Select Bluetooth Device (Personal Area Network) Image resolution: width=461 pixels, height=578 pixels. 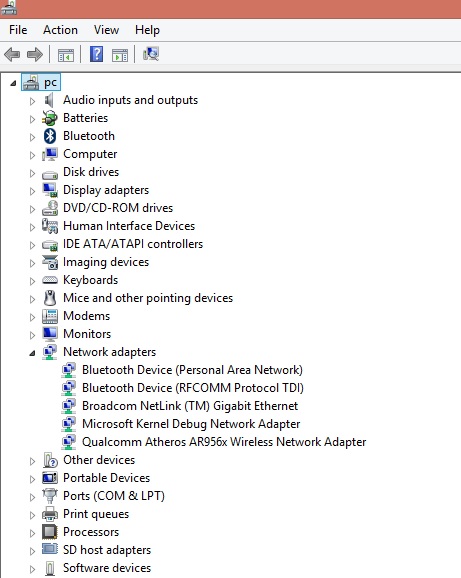tap(192, 370)
